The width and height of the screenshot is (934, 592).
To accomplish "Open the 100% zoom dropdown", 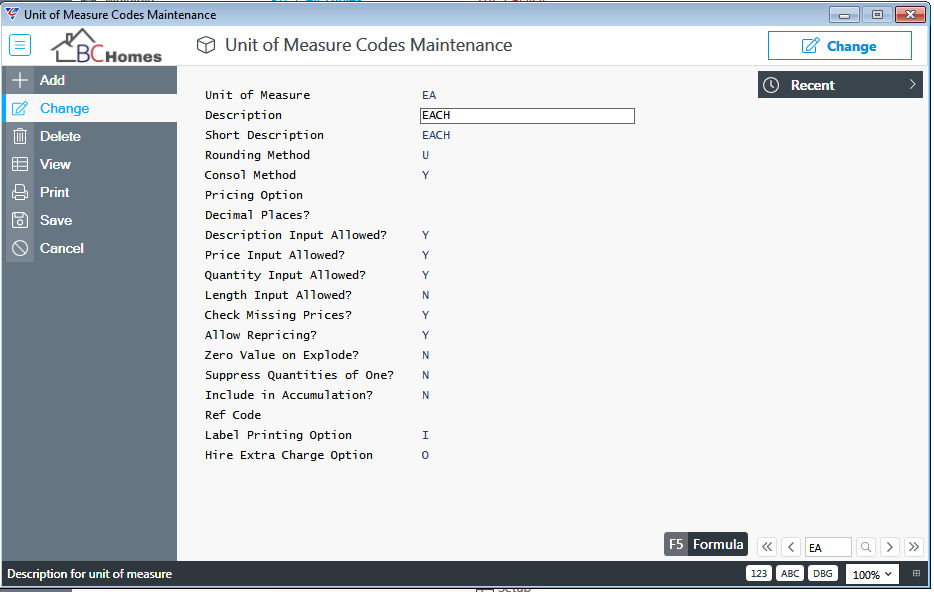I will click(872, 575).
